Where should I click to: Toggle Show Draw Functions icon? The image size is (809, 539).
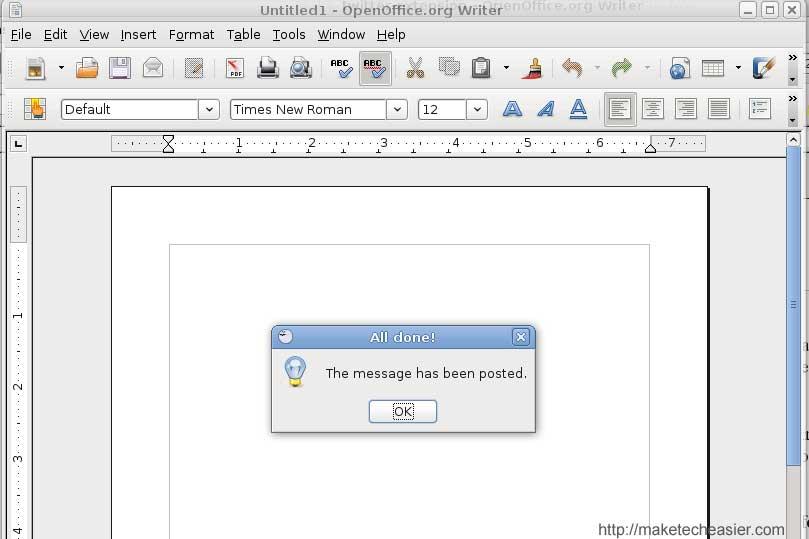click(x=764, y=68)
